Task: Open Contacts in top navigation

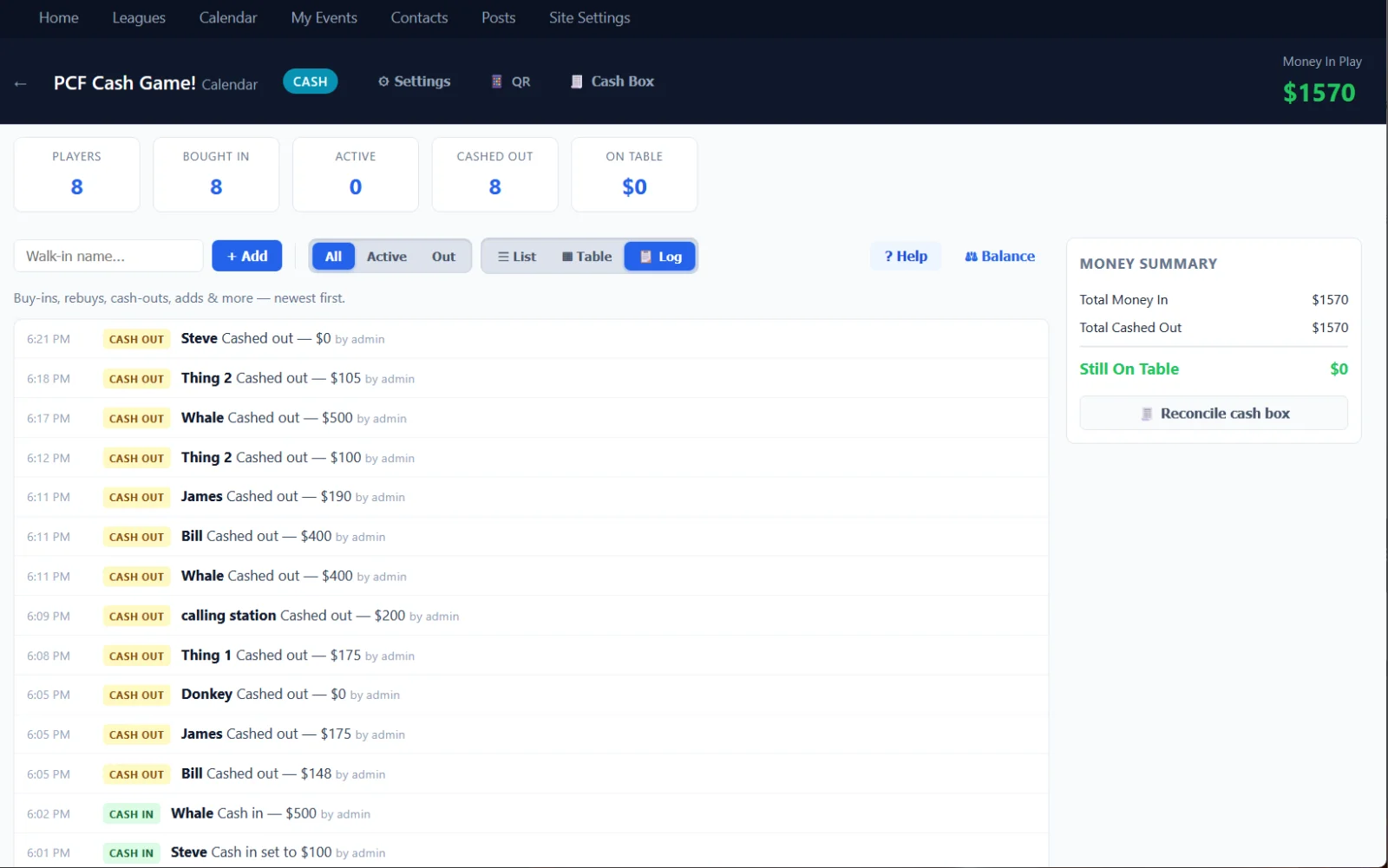Action: click(x=419, y=17)
